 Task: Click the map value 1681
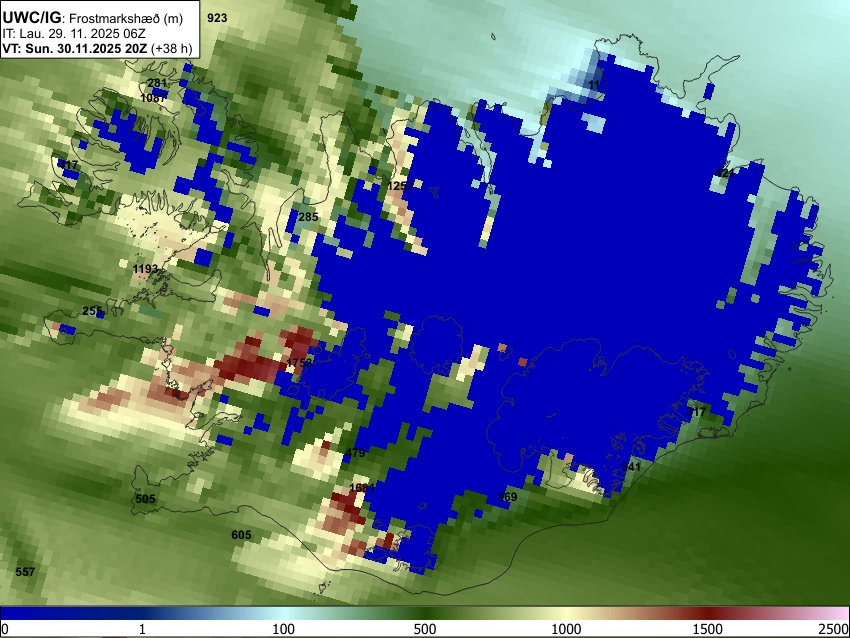pyautogui.click(x=362, y=487)
